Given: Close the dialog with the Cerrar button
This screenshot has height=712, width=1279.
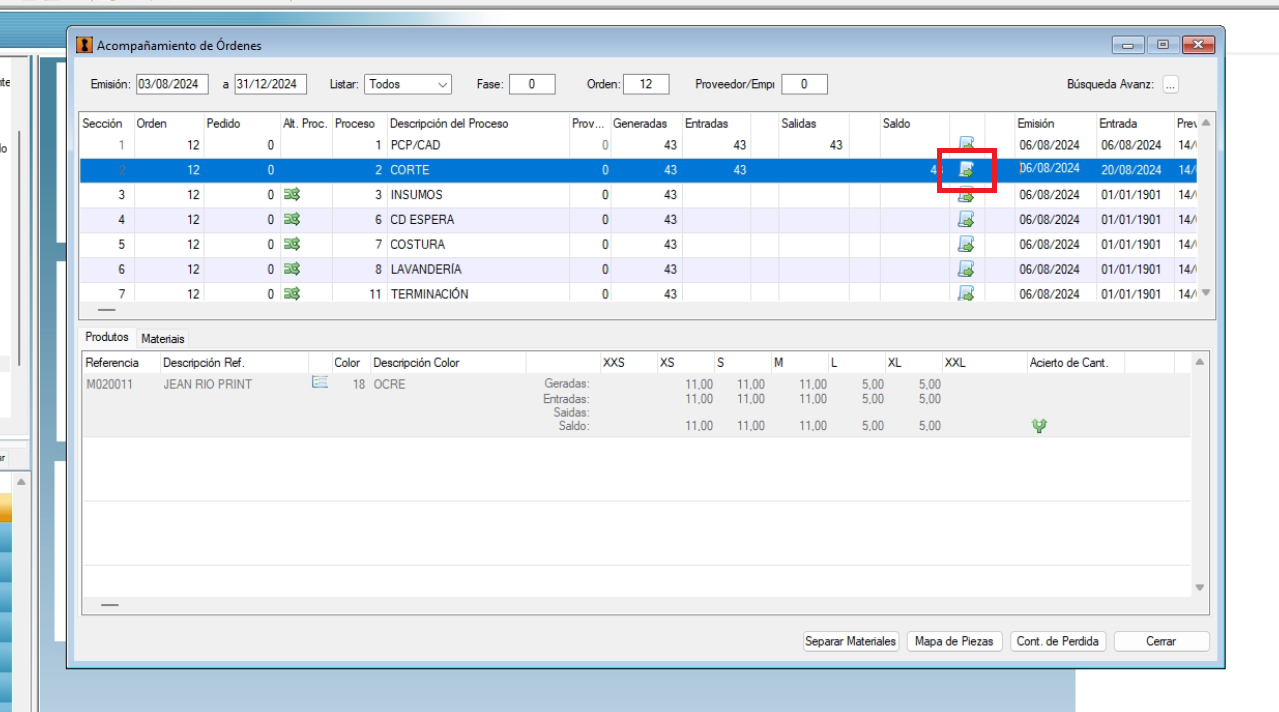Looking at the screenshot, I should click(1161, 641).
